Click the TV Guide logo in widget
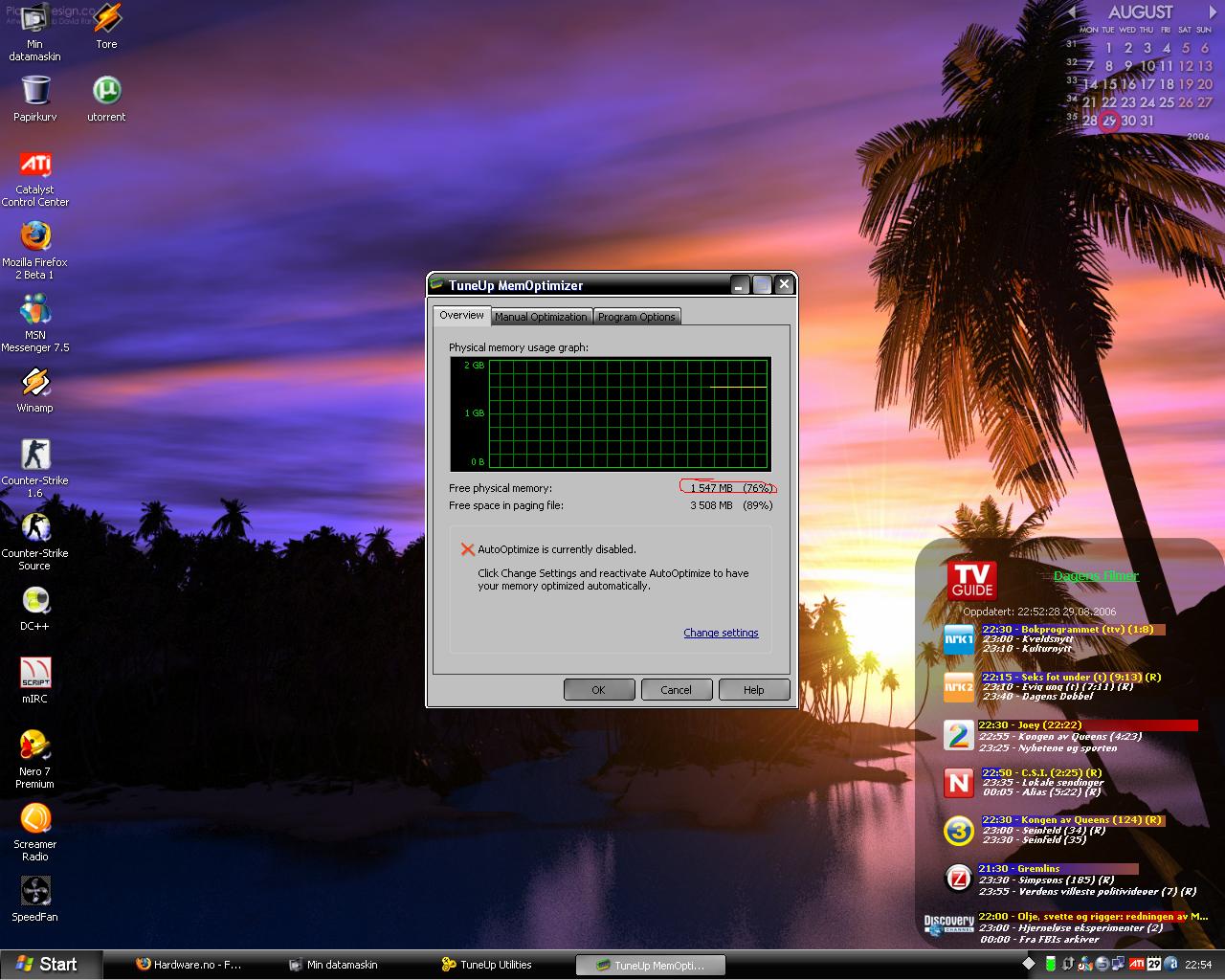Image resolution: width=1225 pixels, height=980 pixels. coord(972,580)
